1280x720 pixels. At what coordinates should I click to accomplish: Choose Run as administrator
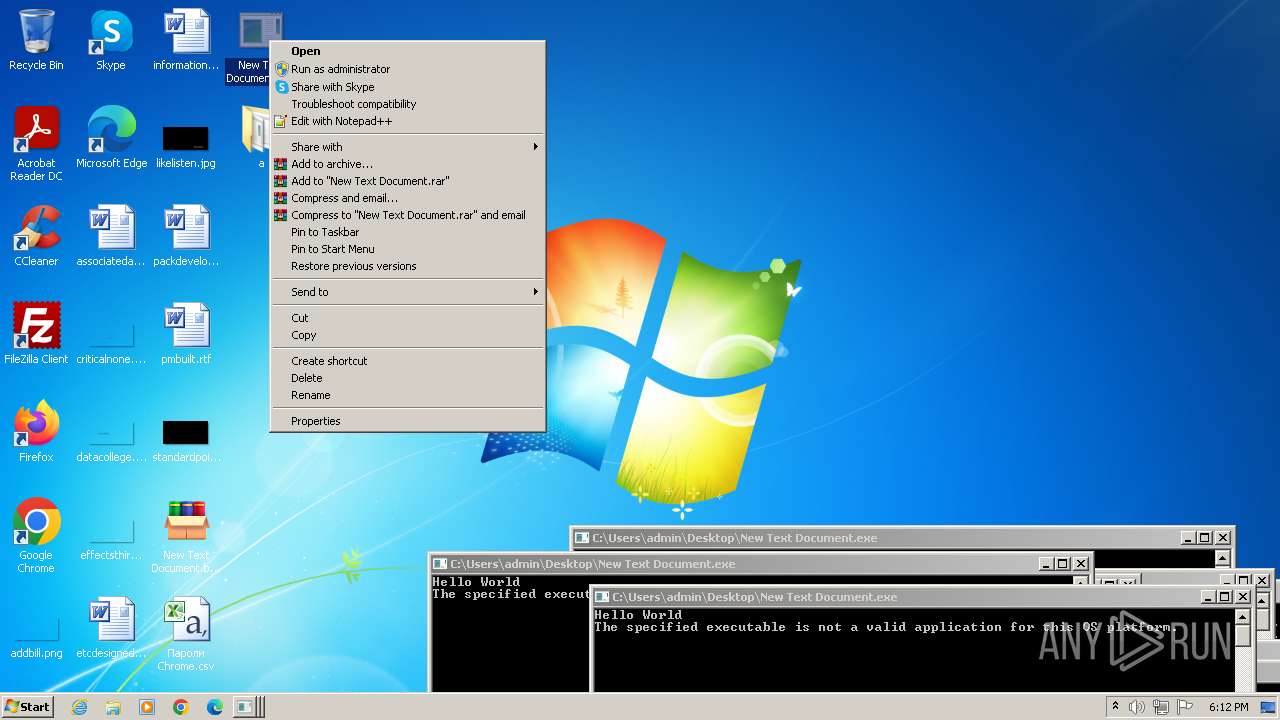[x=408, y=69]
